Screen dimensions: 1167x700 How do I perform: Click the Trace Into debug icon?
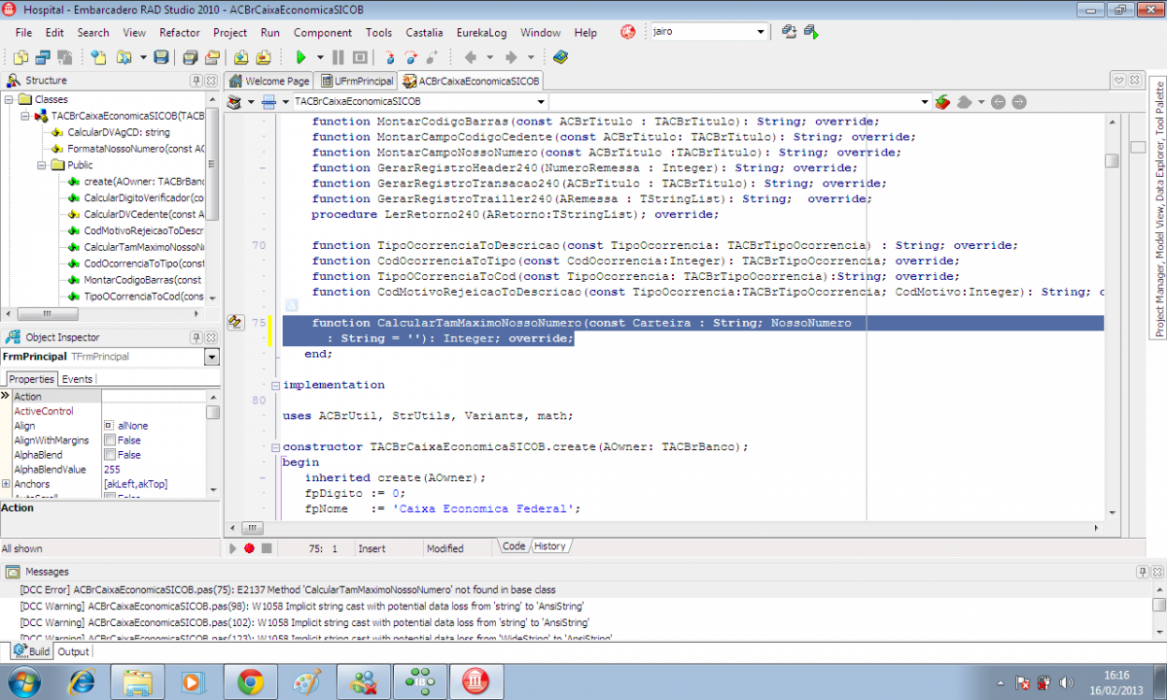click(390, 57)
